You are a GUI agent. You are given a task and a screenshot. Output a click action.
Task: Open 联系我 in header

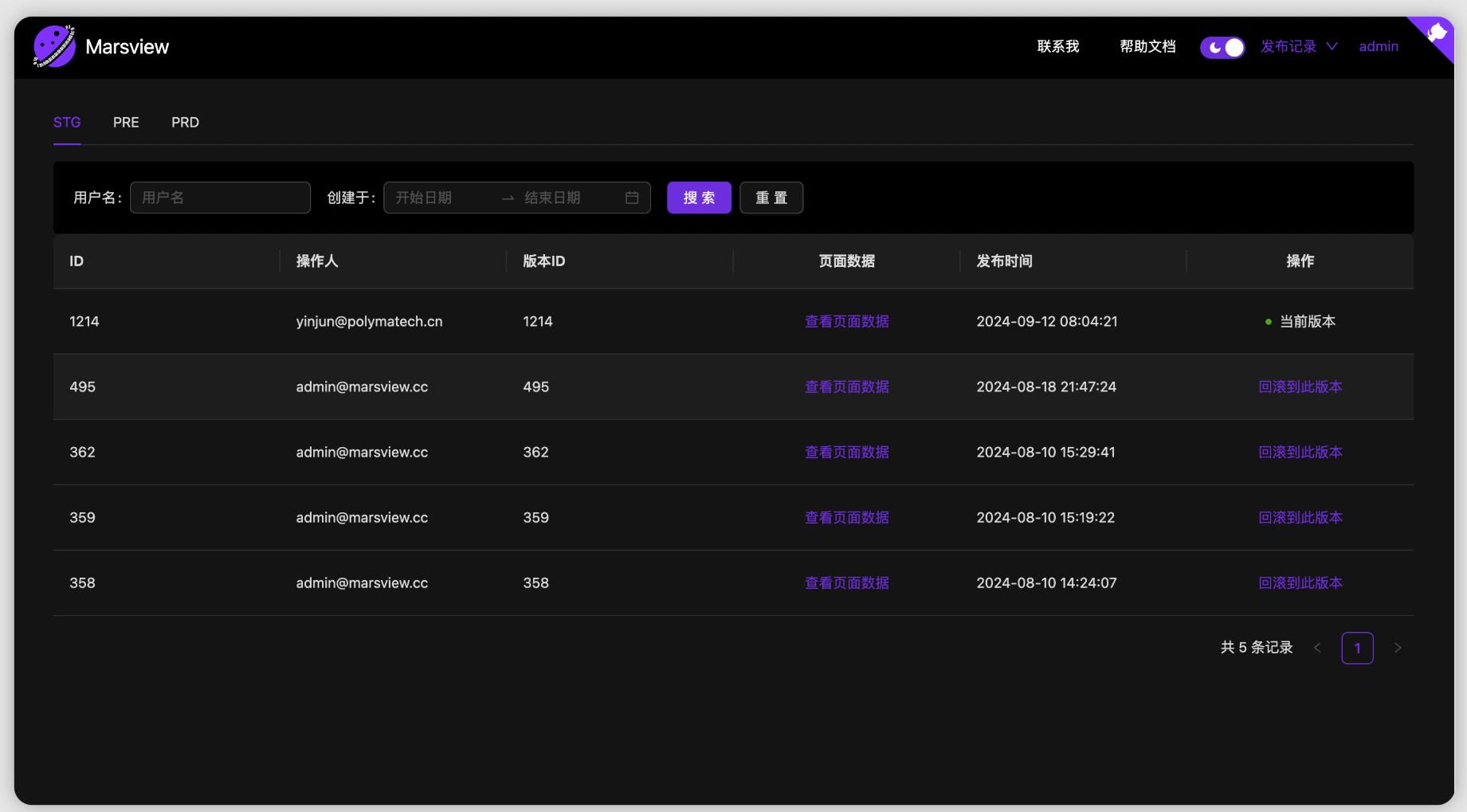click(1057, 46)
